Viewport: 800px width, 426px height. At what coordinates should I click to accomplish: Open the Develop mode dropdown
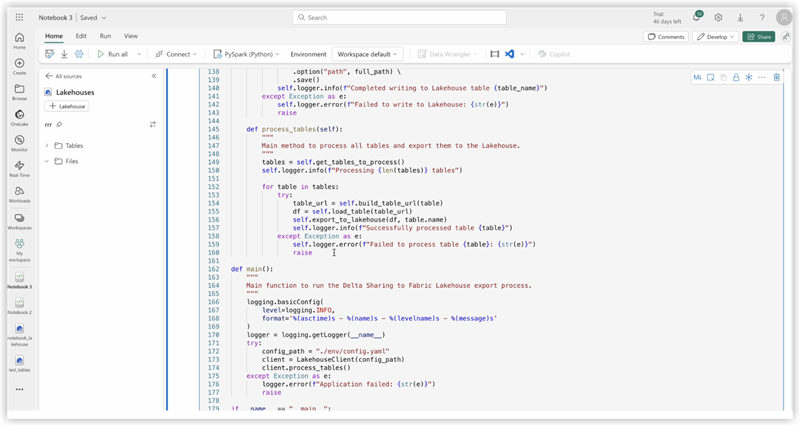pos(715,37)
